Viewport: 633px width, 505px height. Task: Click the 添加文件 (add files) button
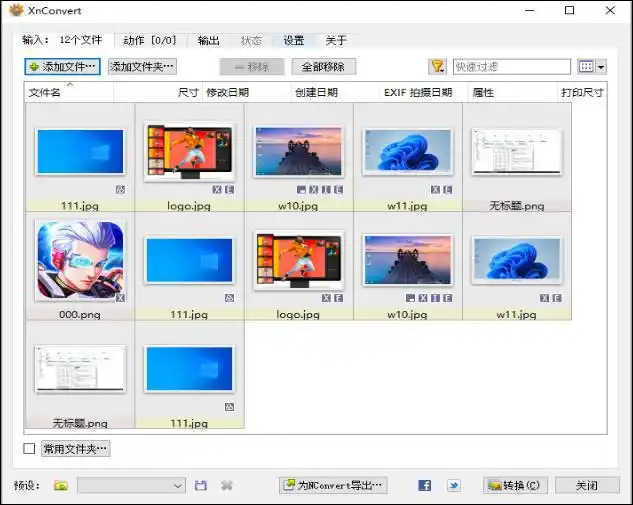(x=62, y=67)
